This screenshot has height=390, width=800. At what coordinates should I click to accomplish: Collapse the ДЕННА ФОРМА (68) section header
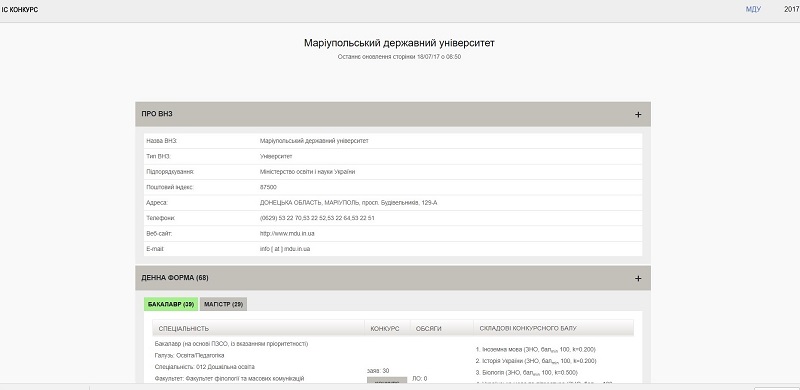393,278
